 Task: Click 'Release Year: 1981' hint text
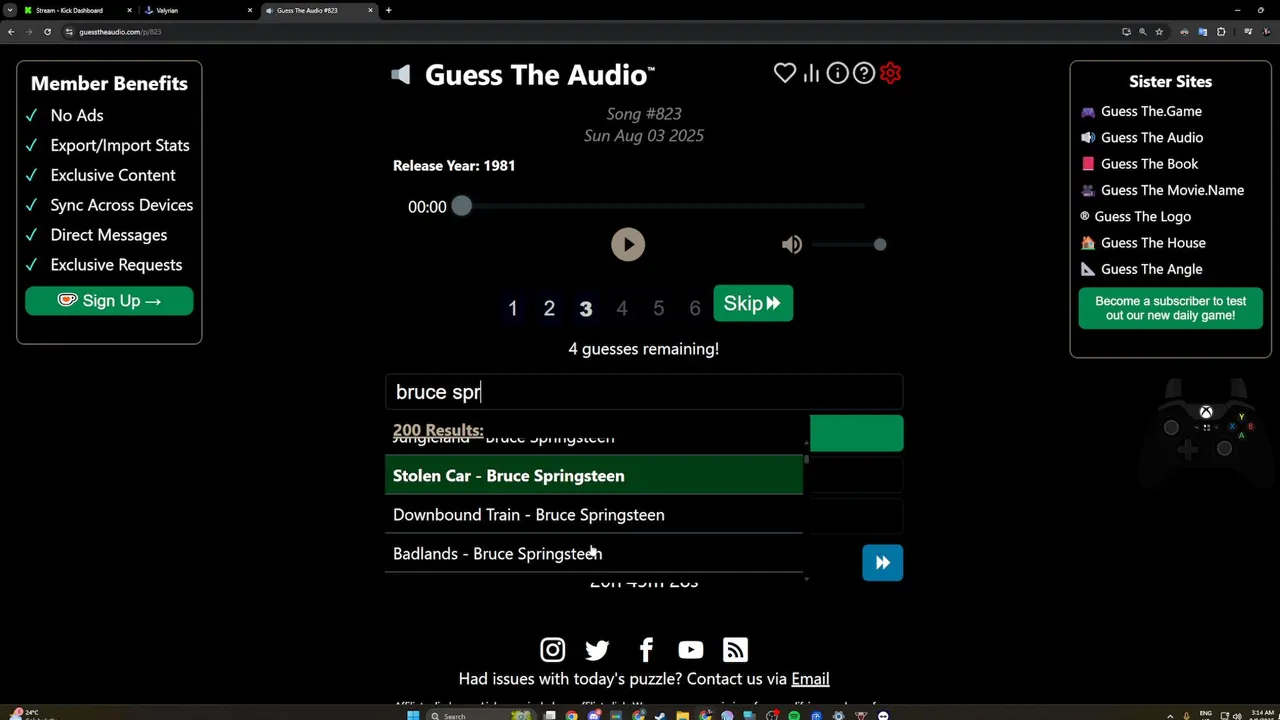click(x=454, y=166)
